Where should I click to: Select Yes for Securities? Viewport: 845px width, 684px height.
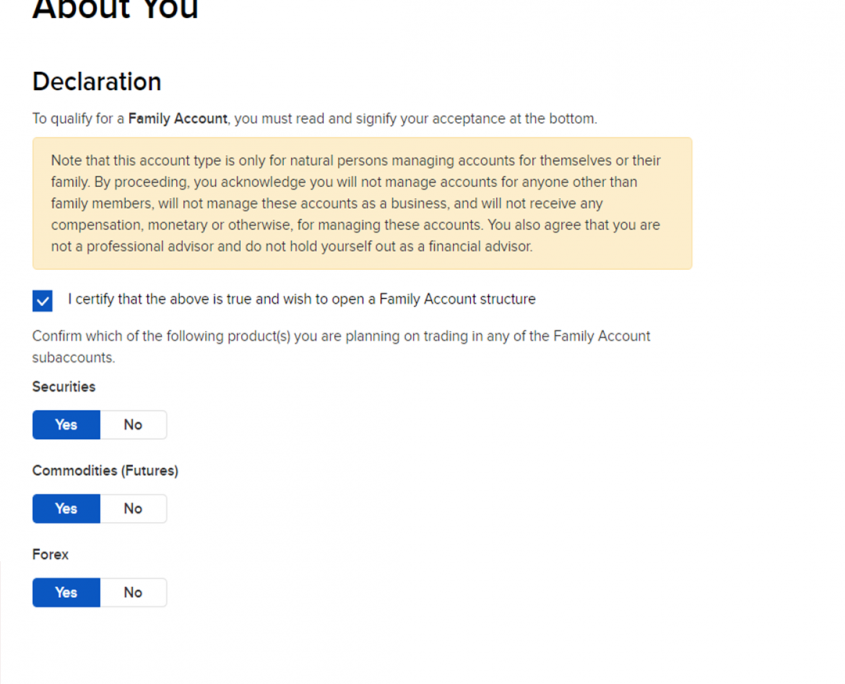(66, 425)
